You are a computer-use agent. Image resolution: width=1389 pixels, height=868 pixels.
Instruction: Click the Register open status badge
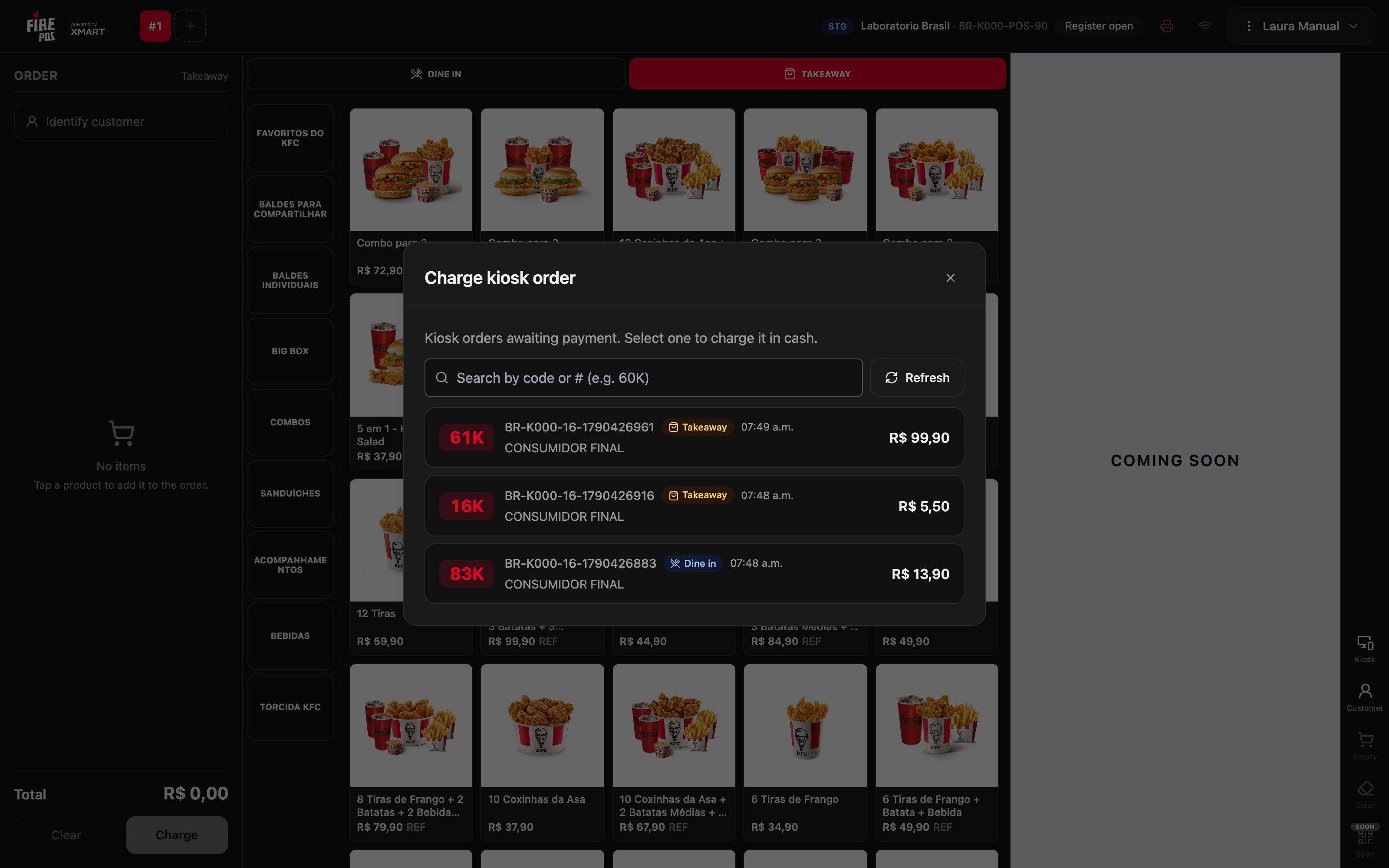point(1099,26)
